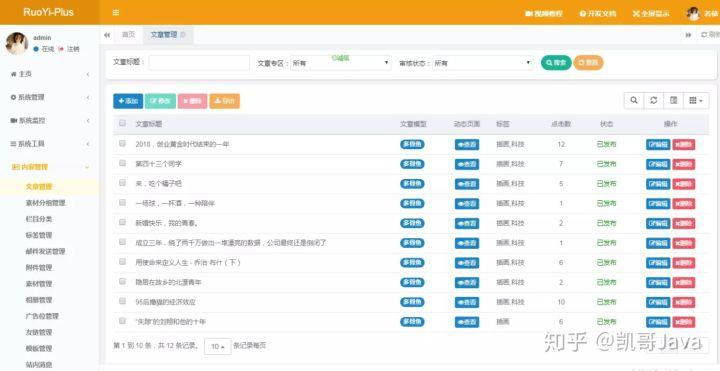
Task: Delete the 第四十三个同学 article row
Action: [684, 164]
